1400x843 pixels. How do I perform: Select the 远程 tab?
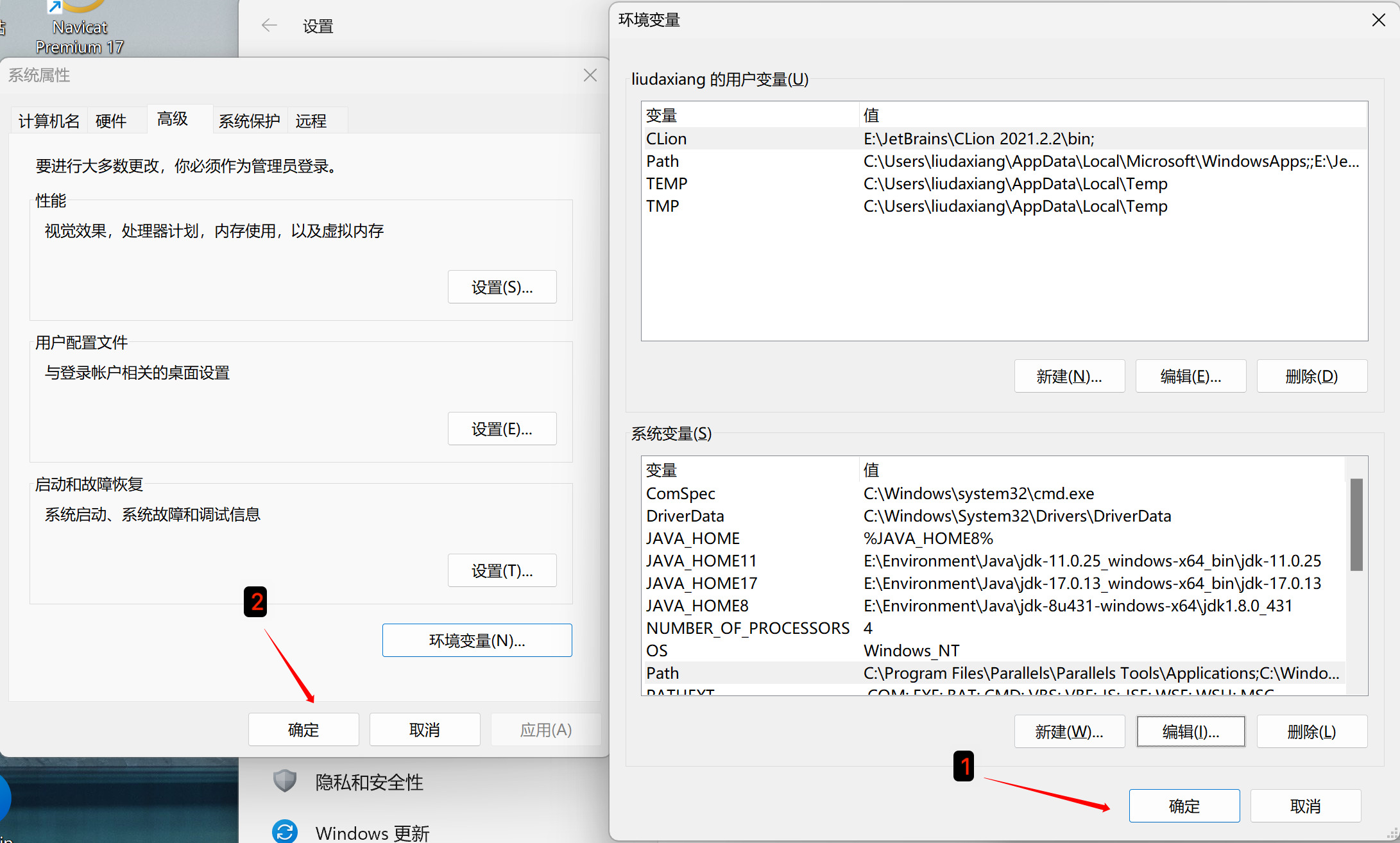click(x=311, y=121)
